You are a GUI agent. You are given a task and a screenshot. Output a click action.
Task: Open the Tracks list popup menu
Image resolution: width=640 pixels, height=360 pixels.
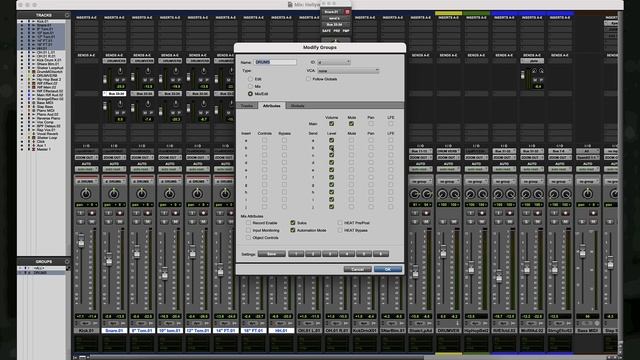coord(67,15)
